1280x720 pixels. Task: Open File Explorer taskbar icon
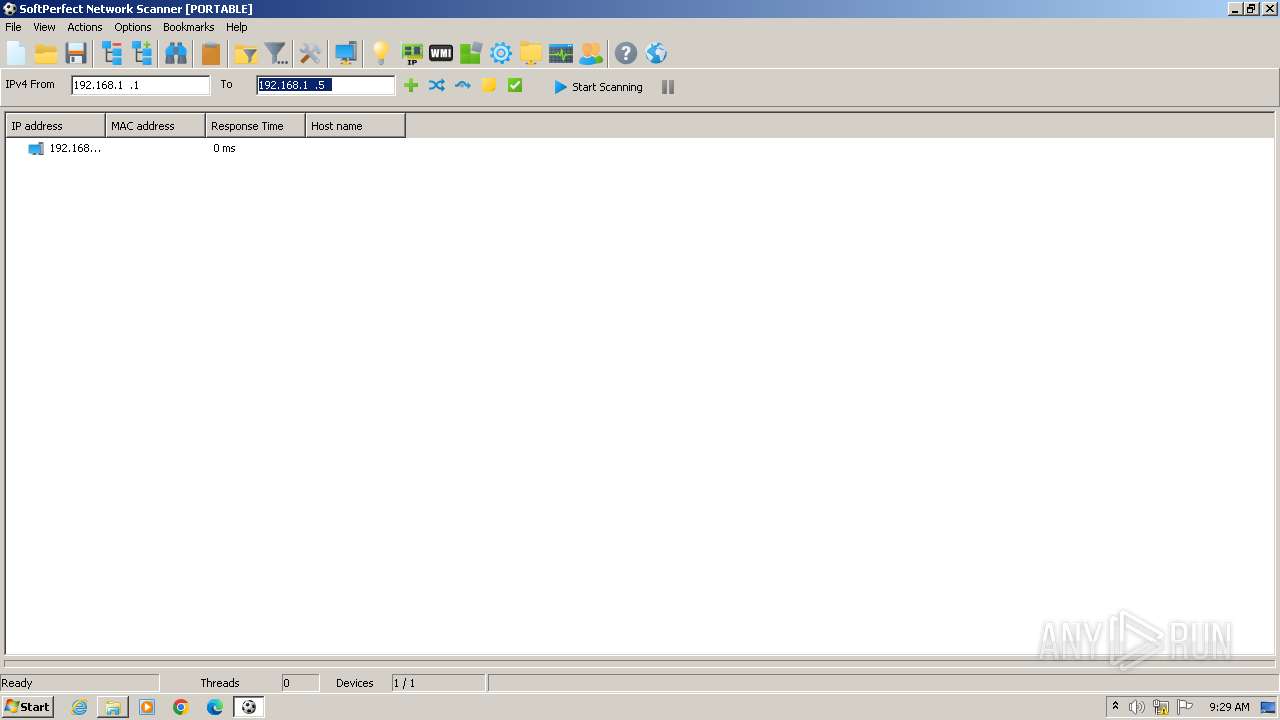113,707
